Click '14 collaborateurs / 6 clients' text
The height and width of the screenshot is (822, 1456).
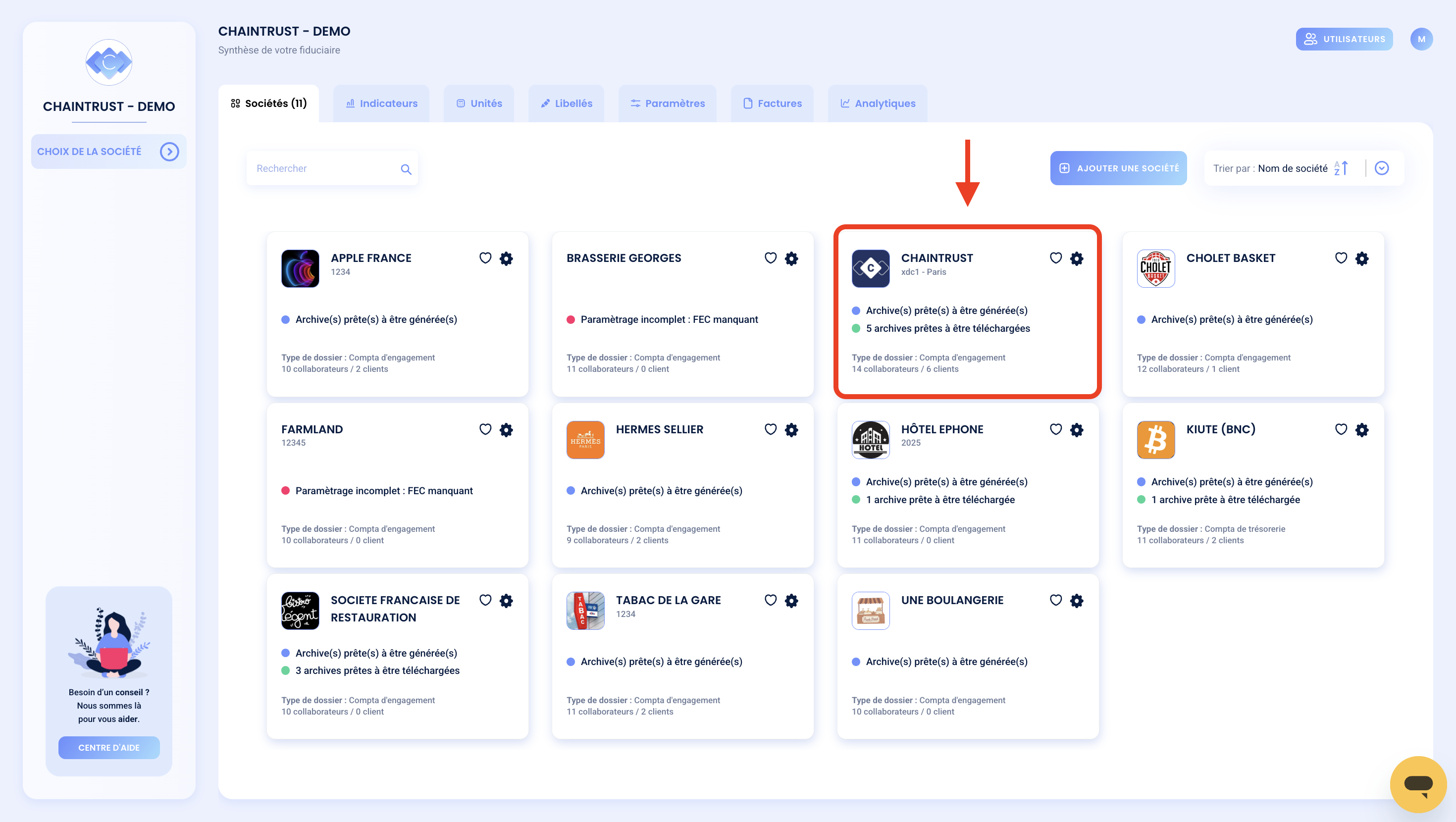pos(905,369)
